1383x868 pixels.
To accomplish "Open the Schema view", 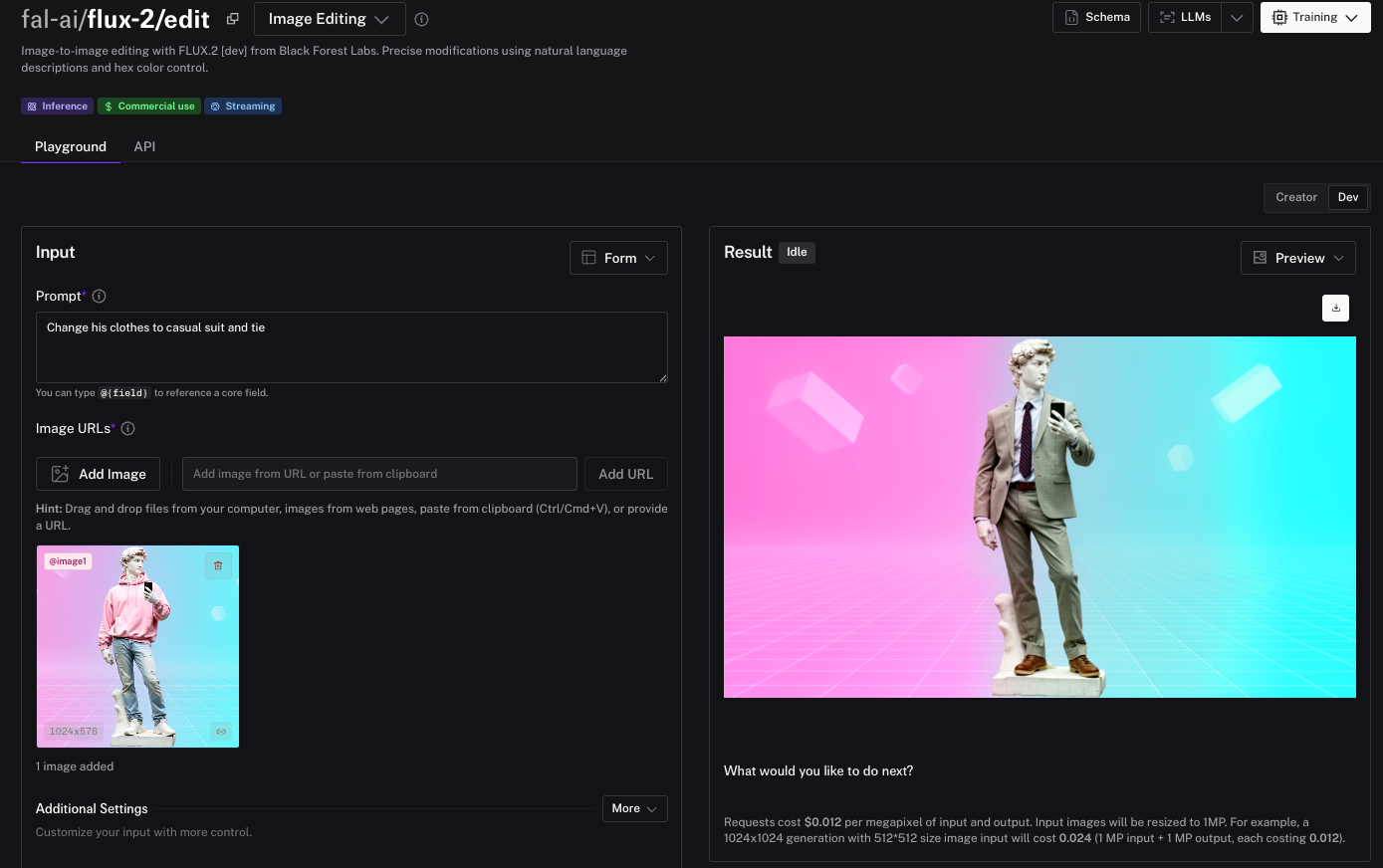I will click(x=1096, y=17).
